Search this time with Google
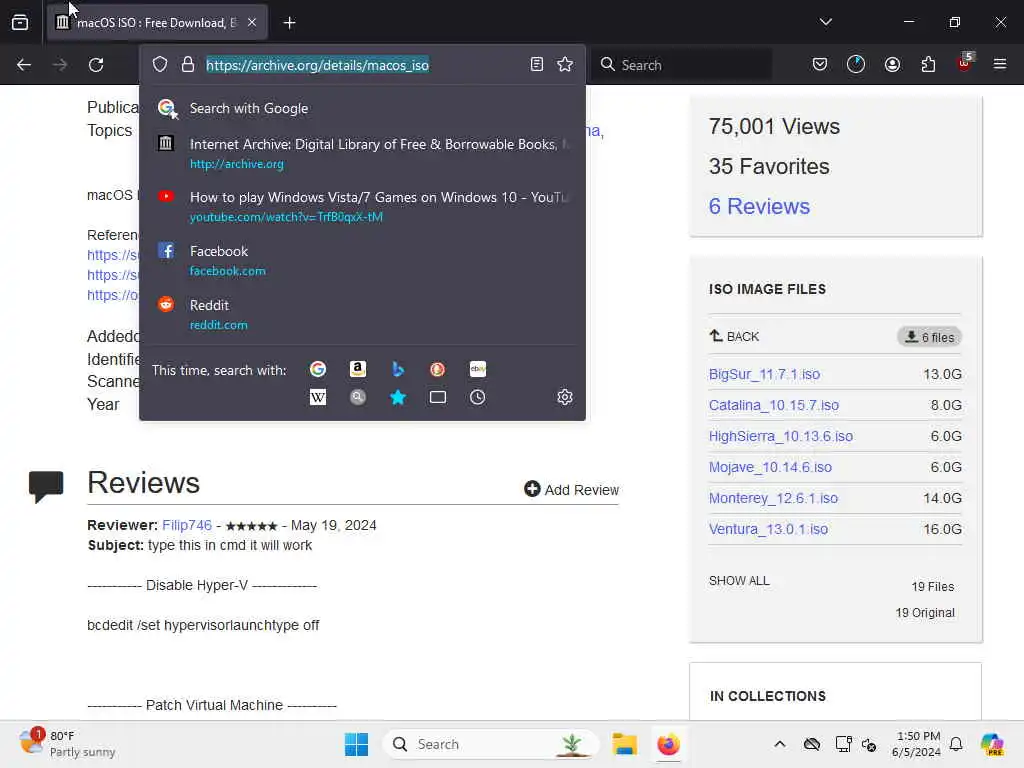Screen dimensions: 1024x768 pyautogui.click(x=318, y=370)
